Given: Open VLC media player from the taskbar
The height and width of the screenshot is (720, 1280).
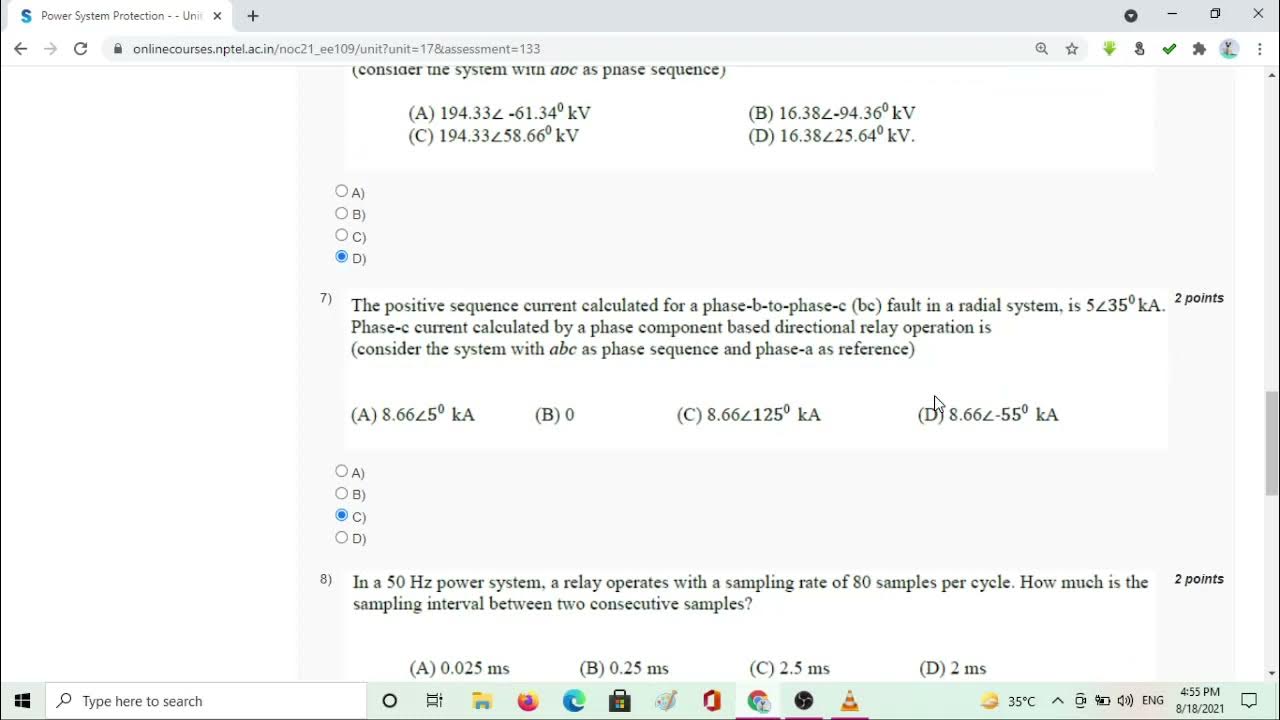Looking at the screenshot, I should coord(849,701).
